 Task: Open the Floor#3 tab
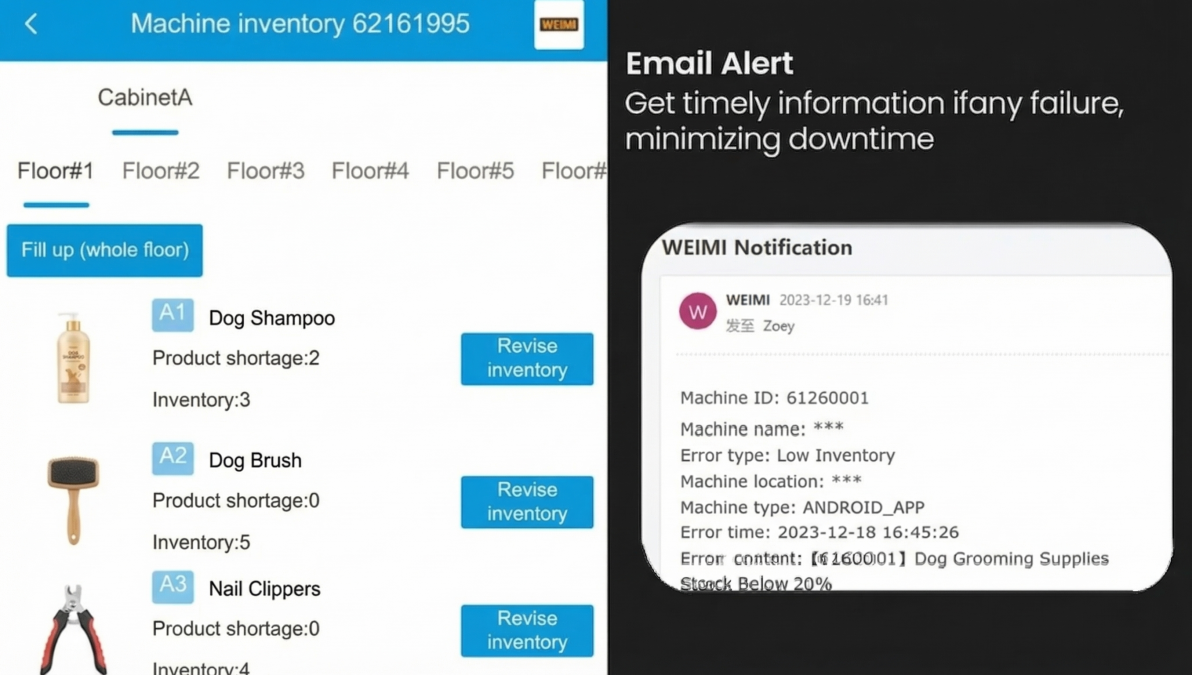[265, 171]
